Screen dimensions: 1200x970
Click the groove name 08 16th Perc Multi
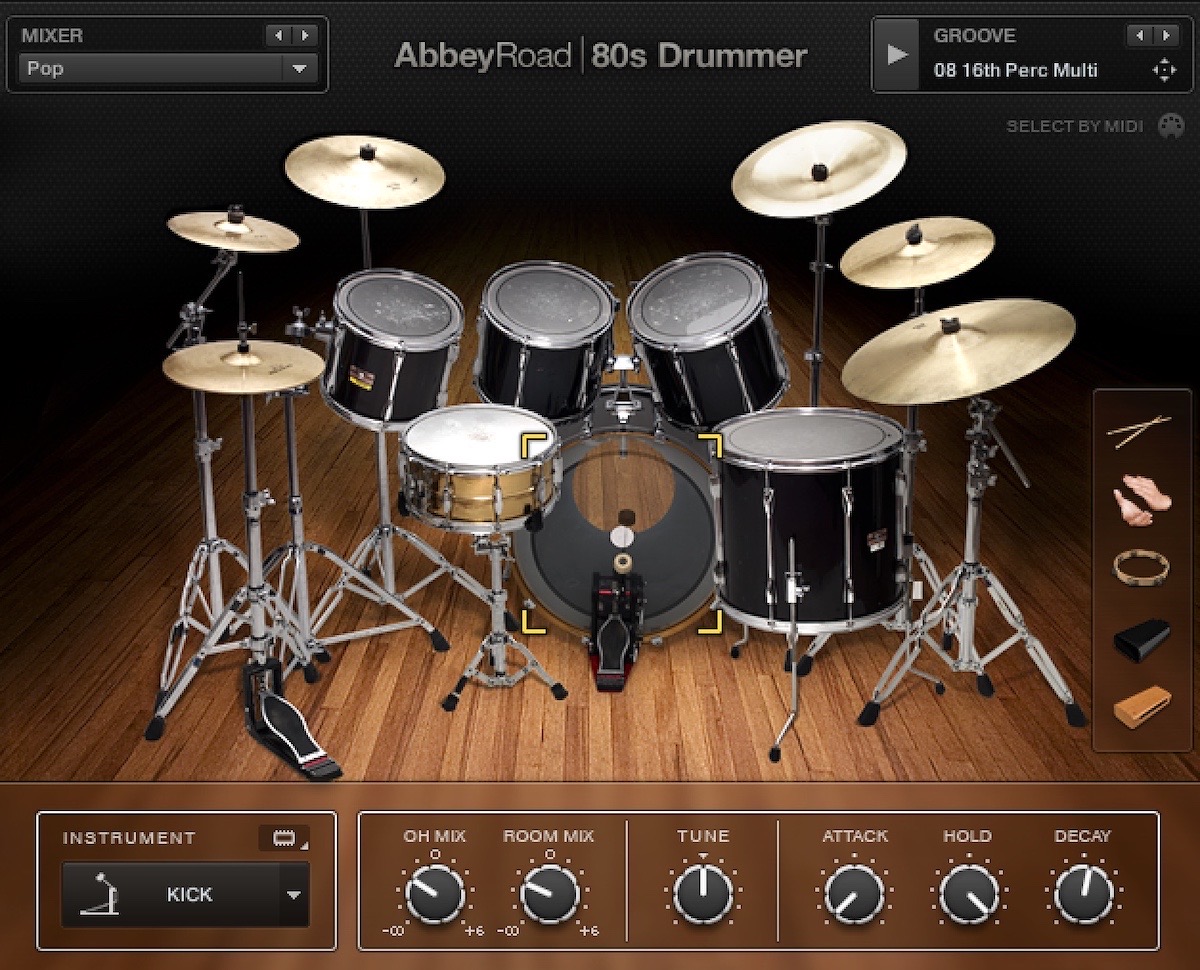tap(1015, 70)
